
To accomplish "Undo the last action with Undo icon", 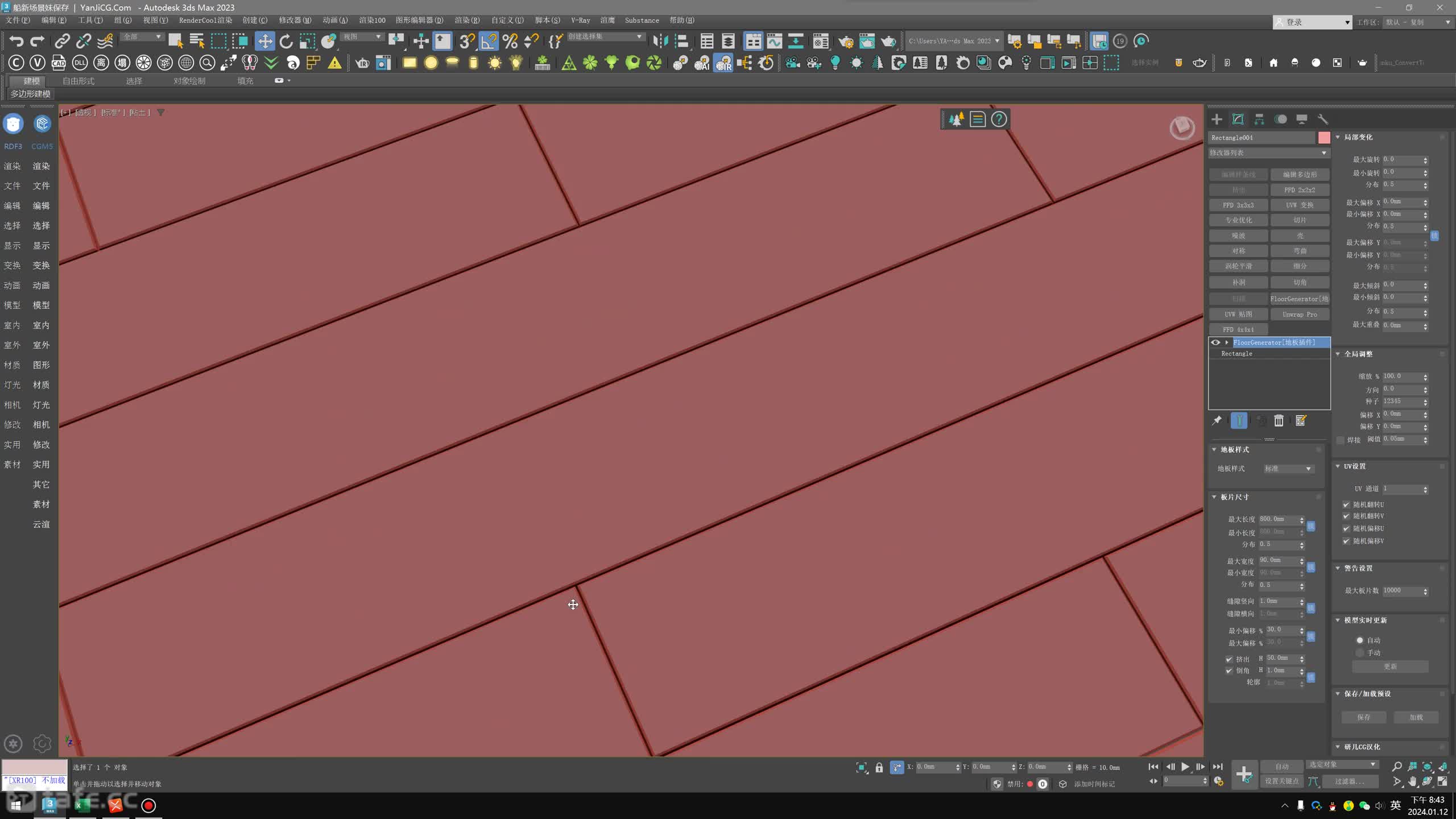I will point(16,41).
